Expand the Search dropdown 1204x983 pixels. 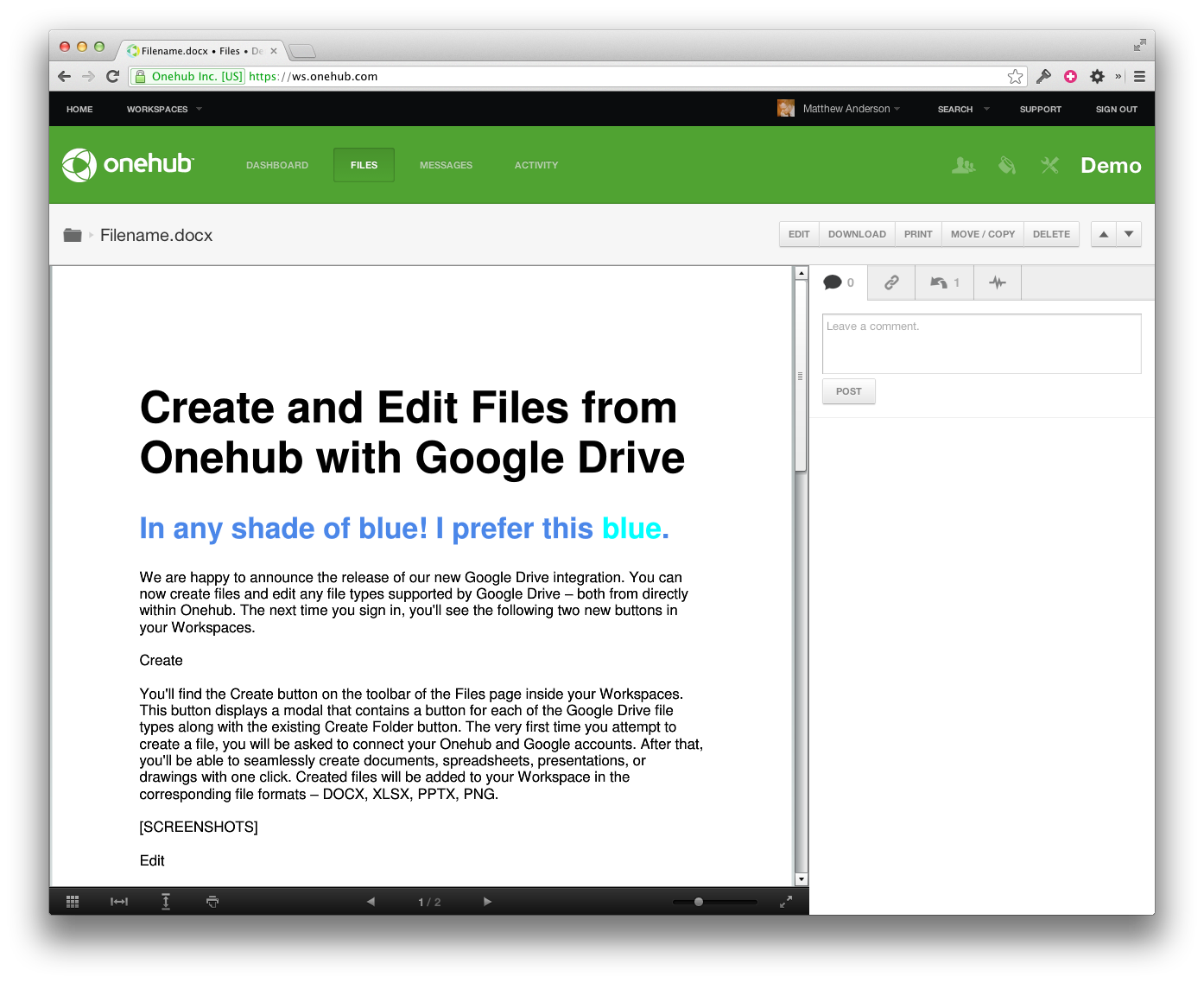pos(962,110)
